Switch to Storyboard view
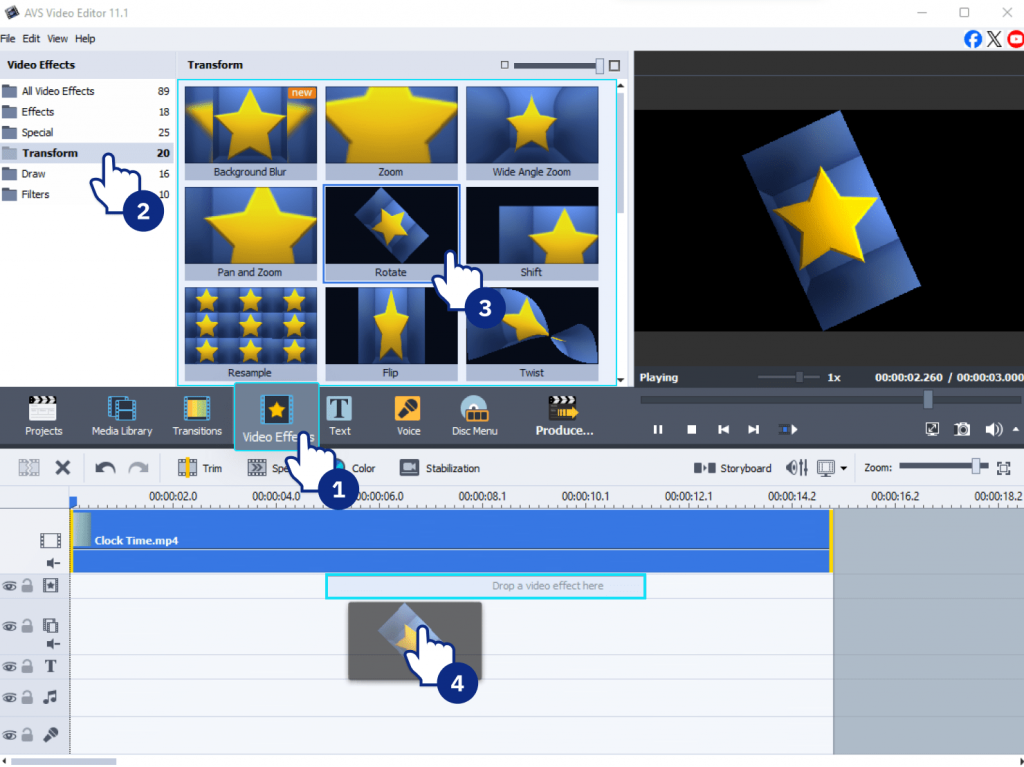This screenshot has height=767, width=1024. 734,468
